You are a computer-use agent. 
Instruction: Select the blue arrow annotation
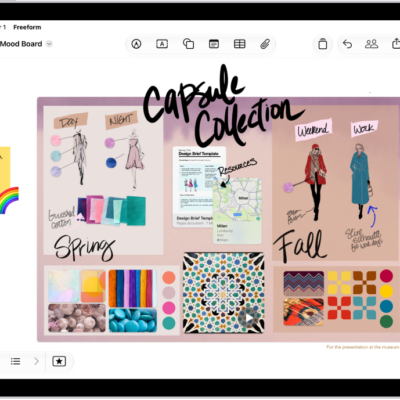click(373, 216)
